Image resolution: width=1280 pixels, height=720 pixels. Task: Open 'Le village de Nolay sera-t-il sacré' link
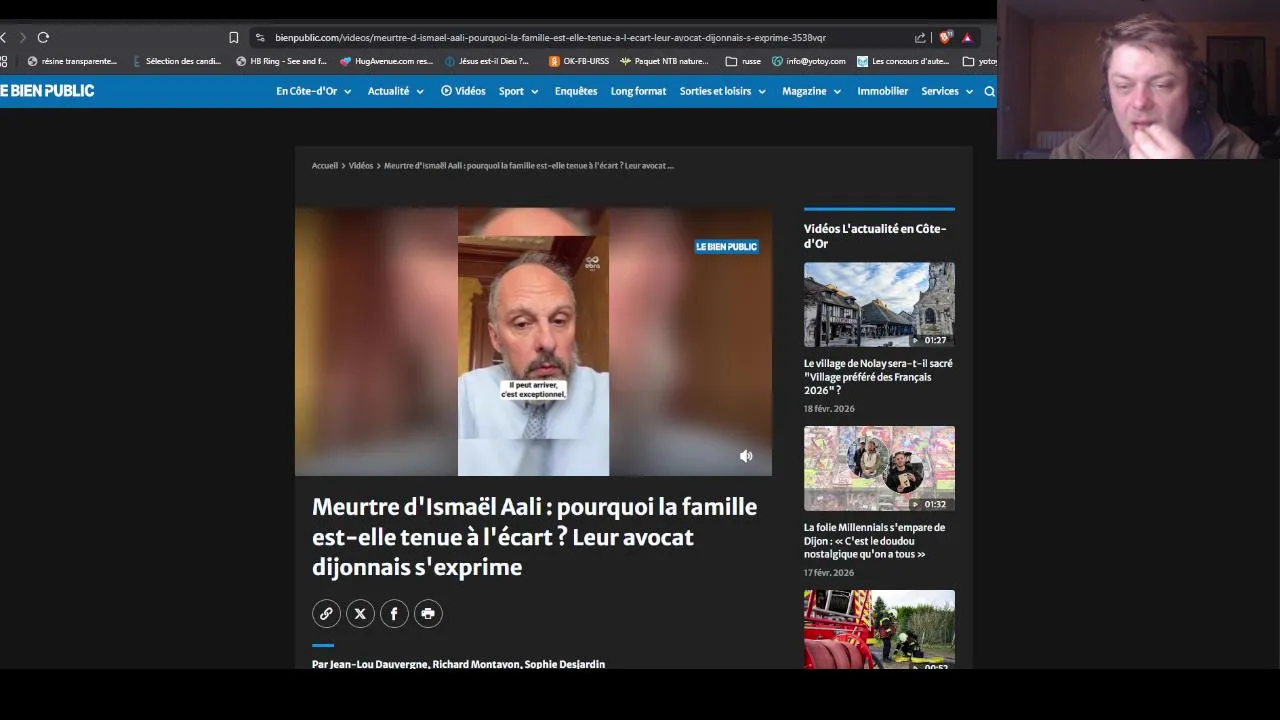tap(878, 377)
